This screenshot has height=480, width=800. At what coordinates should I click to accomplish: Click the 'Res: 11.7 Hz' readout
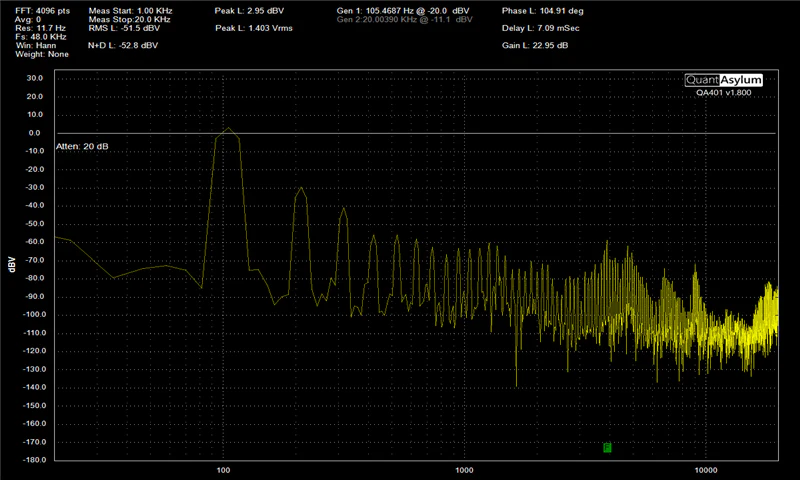point(40,28)
